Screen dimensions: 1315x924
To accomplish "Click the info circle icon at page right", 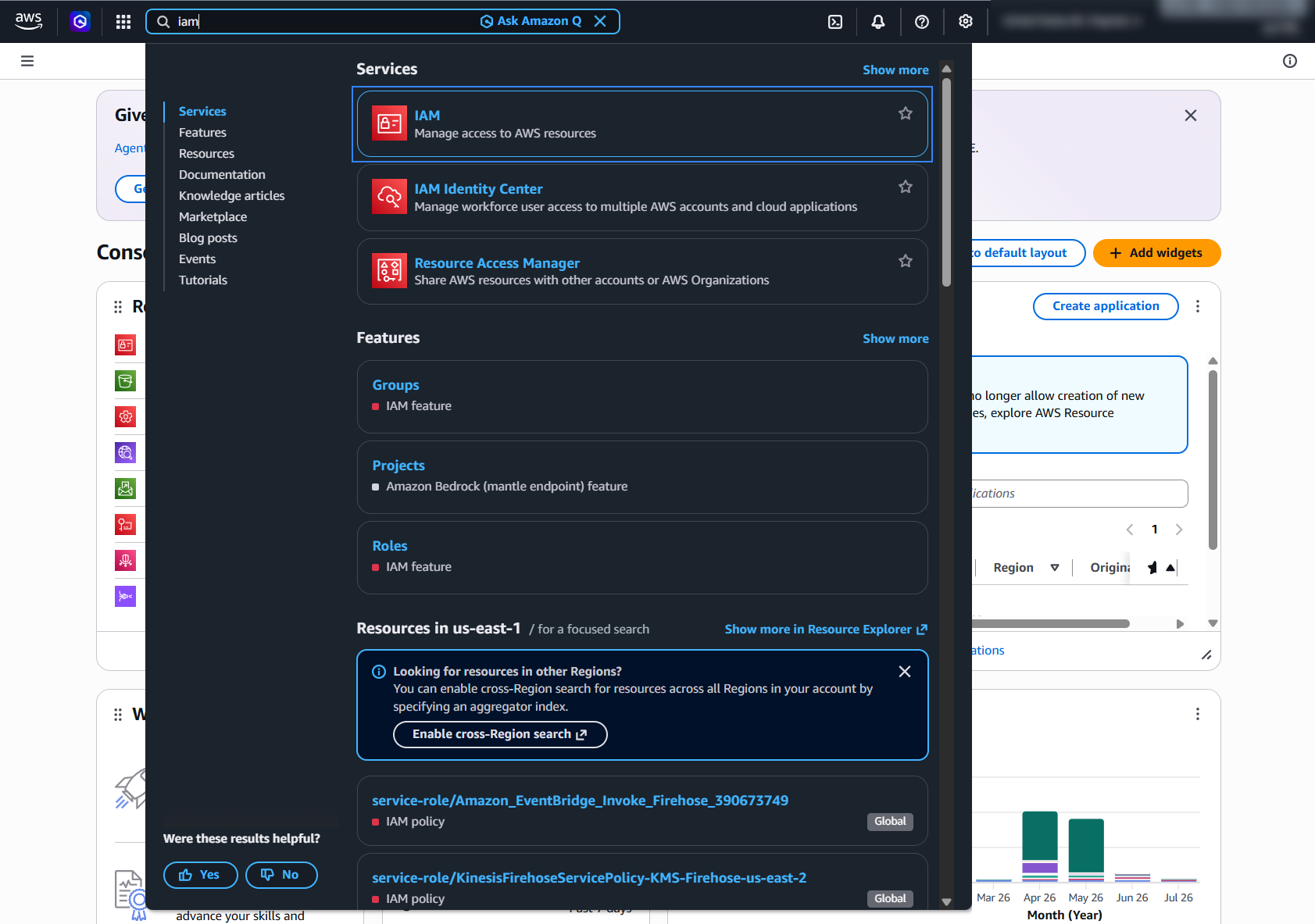I will click(1290, 61).
